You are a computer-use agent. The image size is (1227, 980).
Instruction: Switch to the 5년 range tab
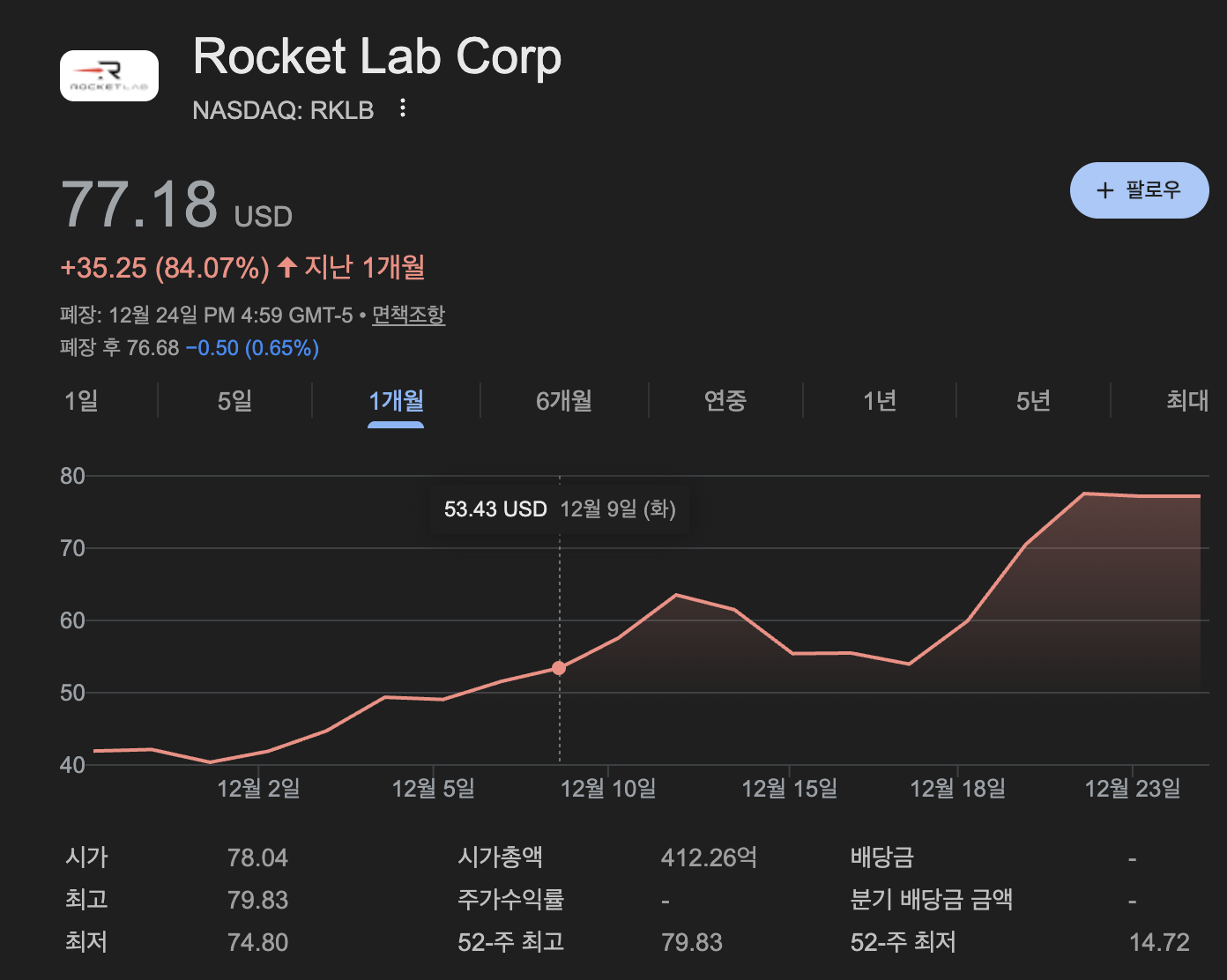coord(1033,401)
